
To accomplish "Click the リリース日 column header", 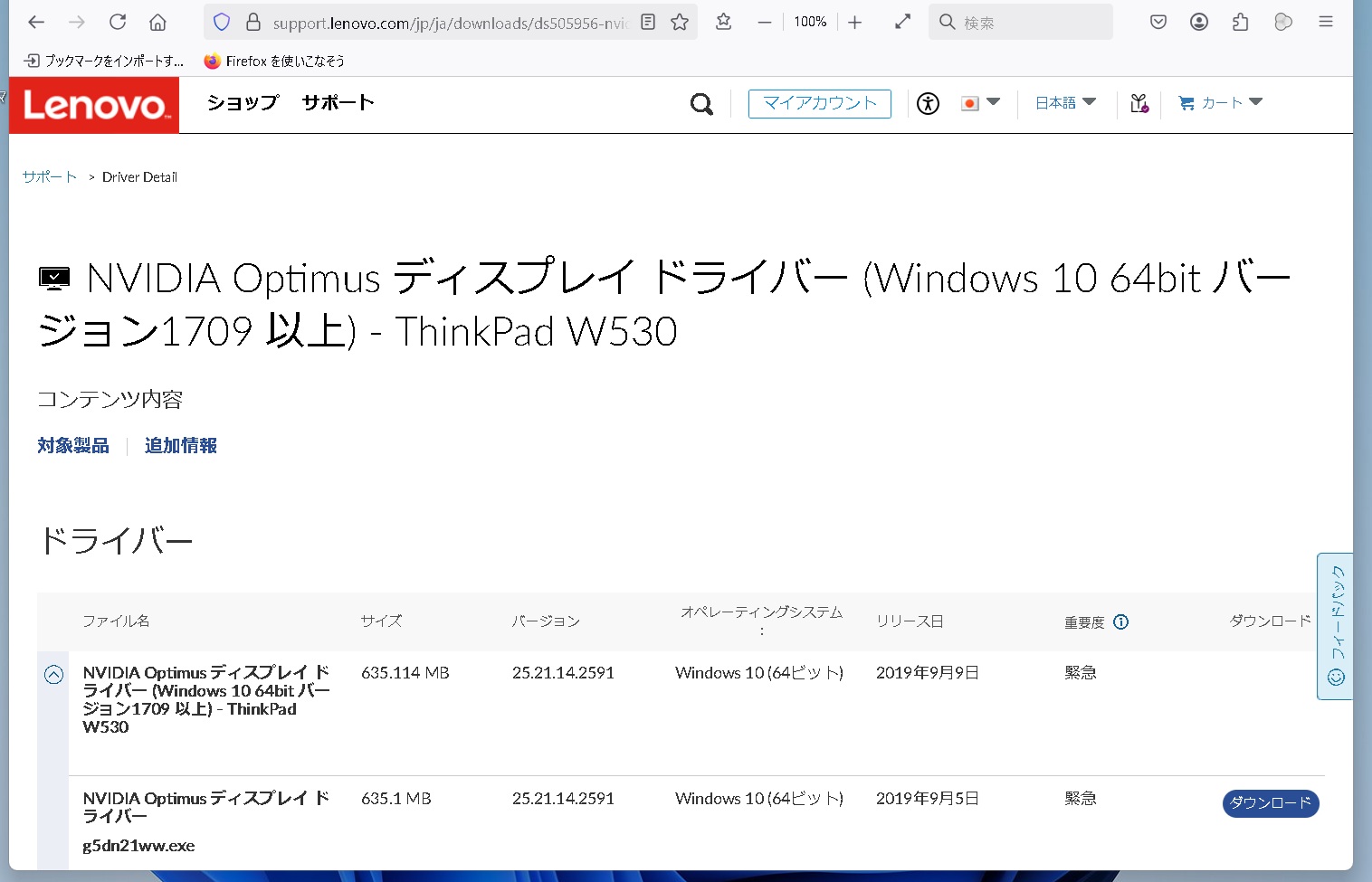I will tap(910, 621).
